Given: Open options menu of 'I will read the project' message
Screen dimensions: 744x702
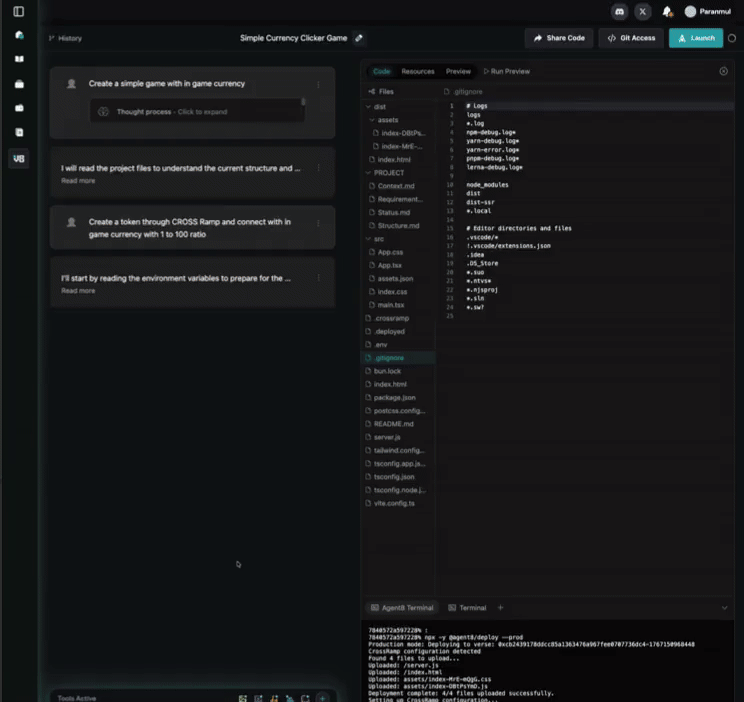Looking at the screenshot, I should (x=318, y=168).
